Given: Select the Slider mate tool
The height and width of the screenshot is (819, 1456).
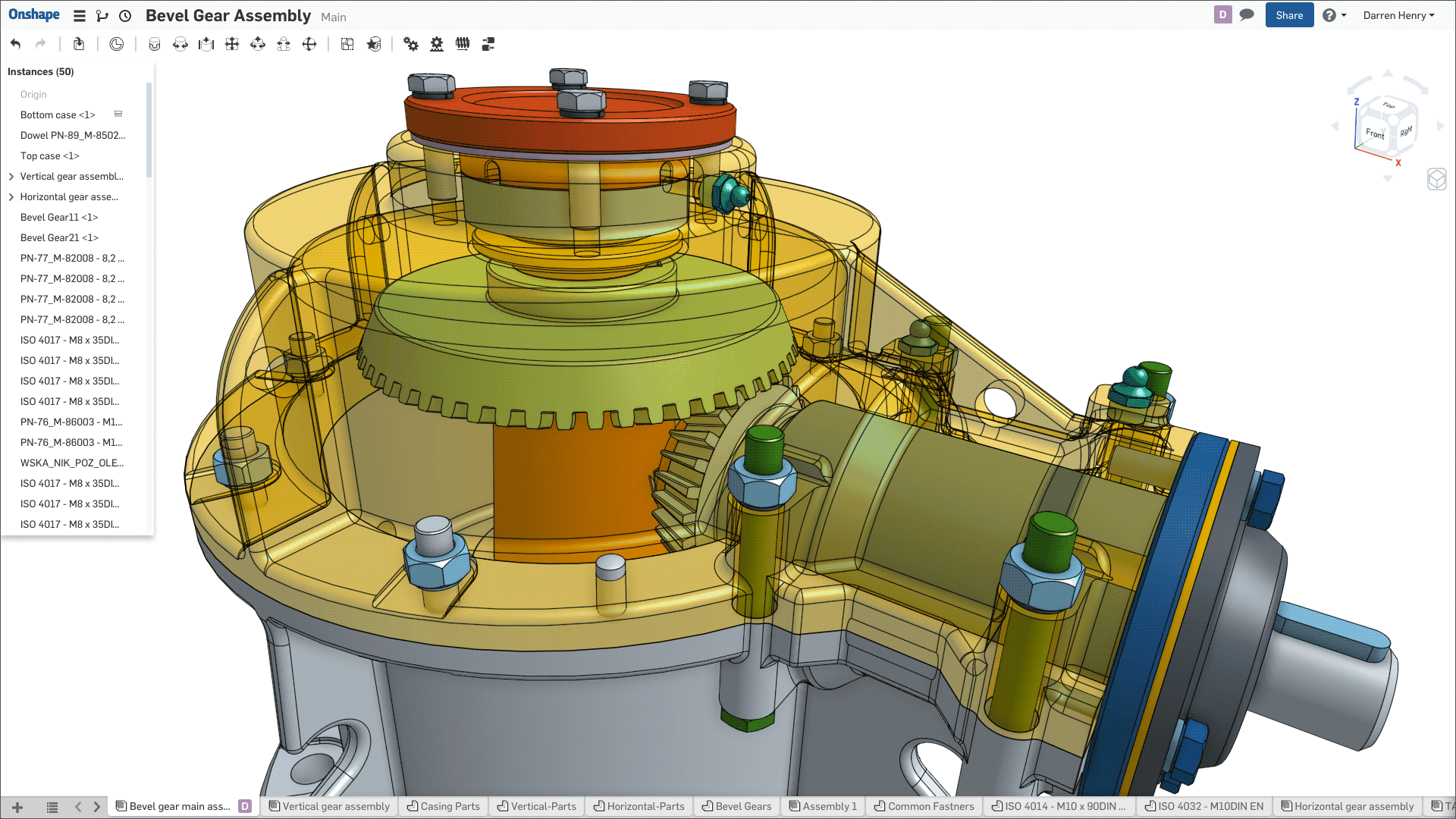Looking at the screenshot, I should click(x=206, y=44).
